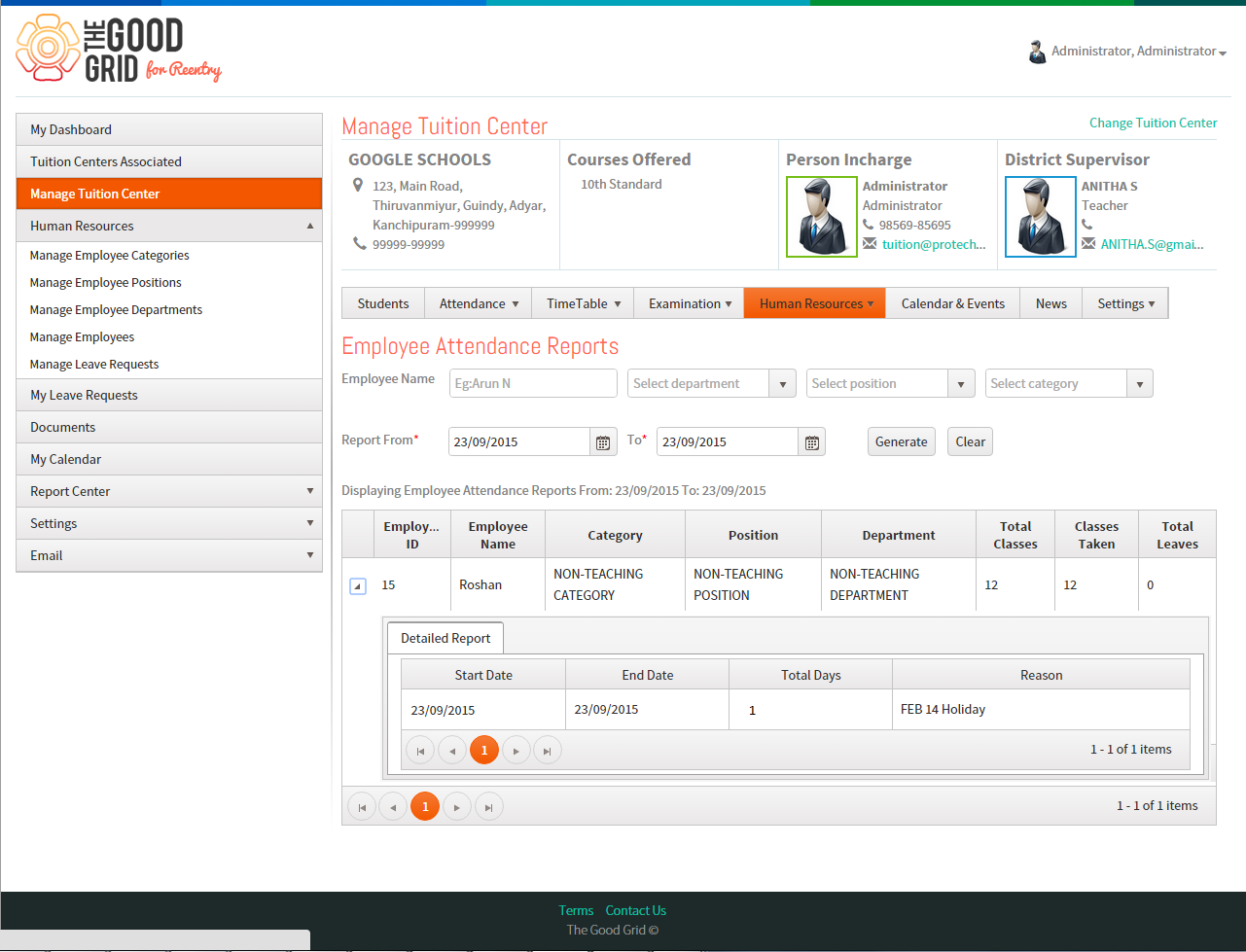Go to previous page in Detailed Report pager

point(452,750)
